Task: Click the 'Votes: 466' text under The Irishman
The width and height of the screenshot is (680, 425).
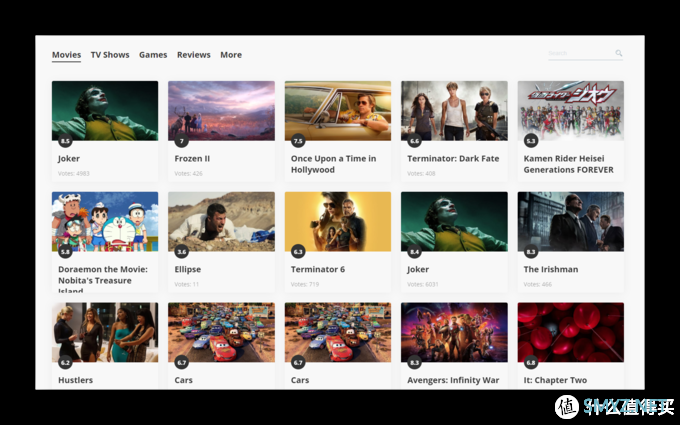Action: click(x=537, y=284)
